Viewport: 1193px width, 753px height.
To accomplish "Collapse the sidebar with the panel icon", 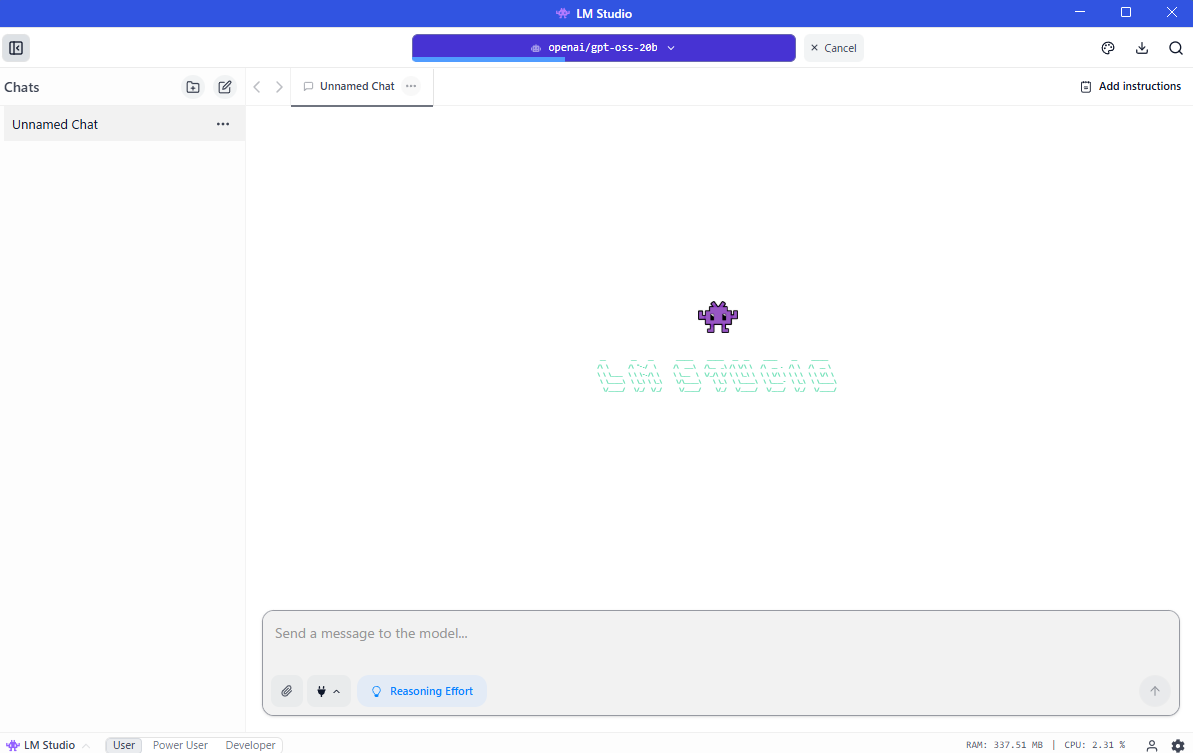I will [x=16, y=48].
